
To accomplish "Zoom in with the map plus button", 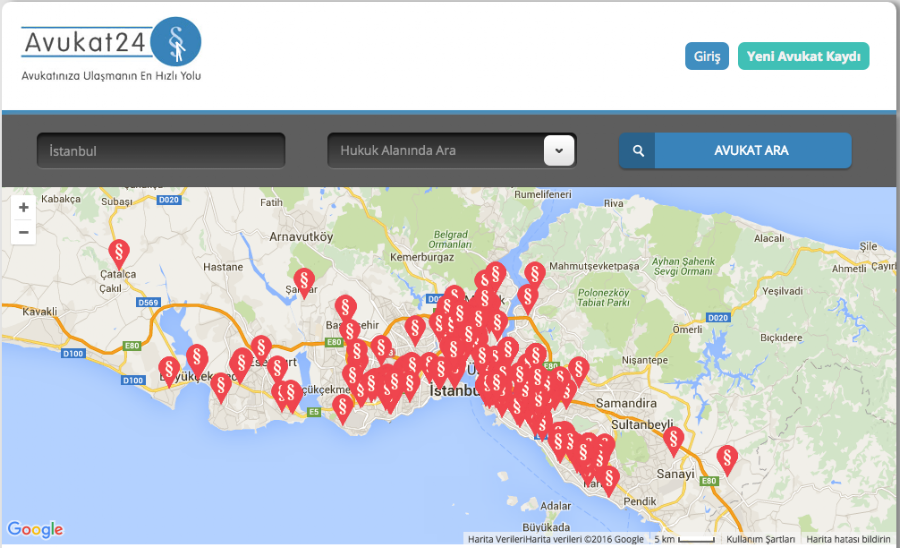I will point(24,207).
